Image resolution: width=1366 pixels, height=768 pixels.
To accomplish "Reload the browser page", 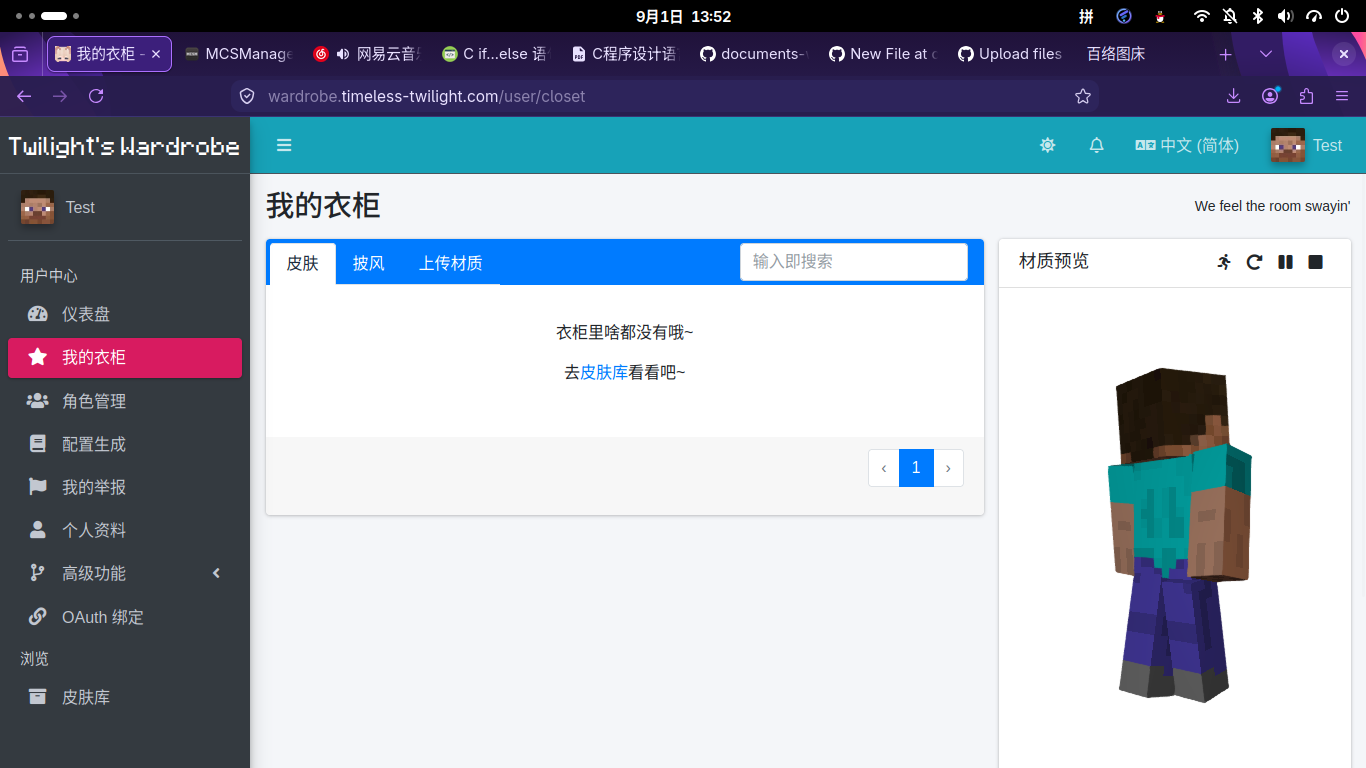I will pyautogui.click(x=96, y=96).
